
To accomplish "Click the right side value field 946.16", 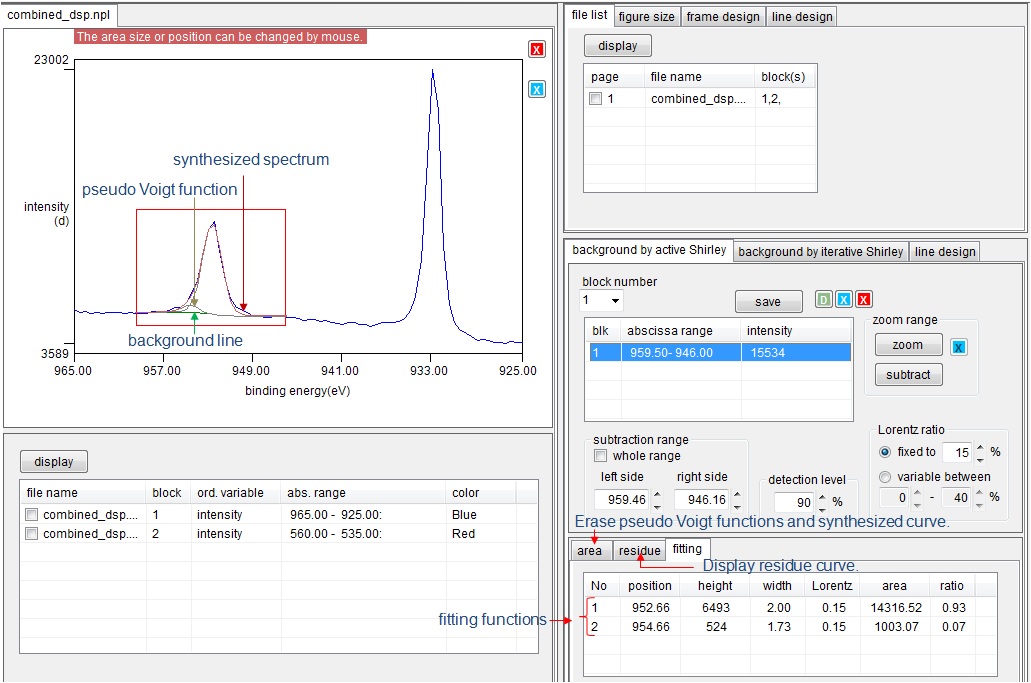I will [x=703, y=500].
